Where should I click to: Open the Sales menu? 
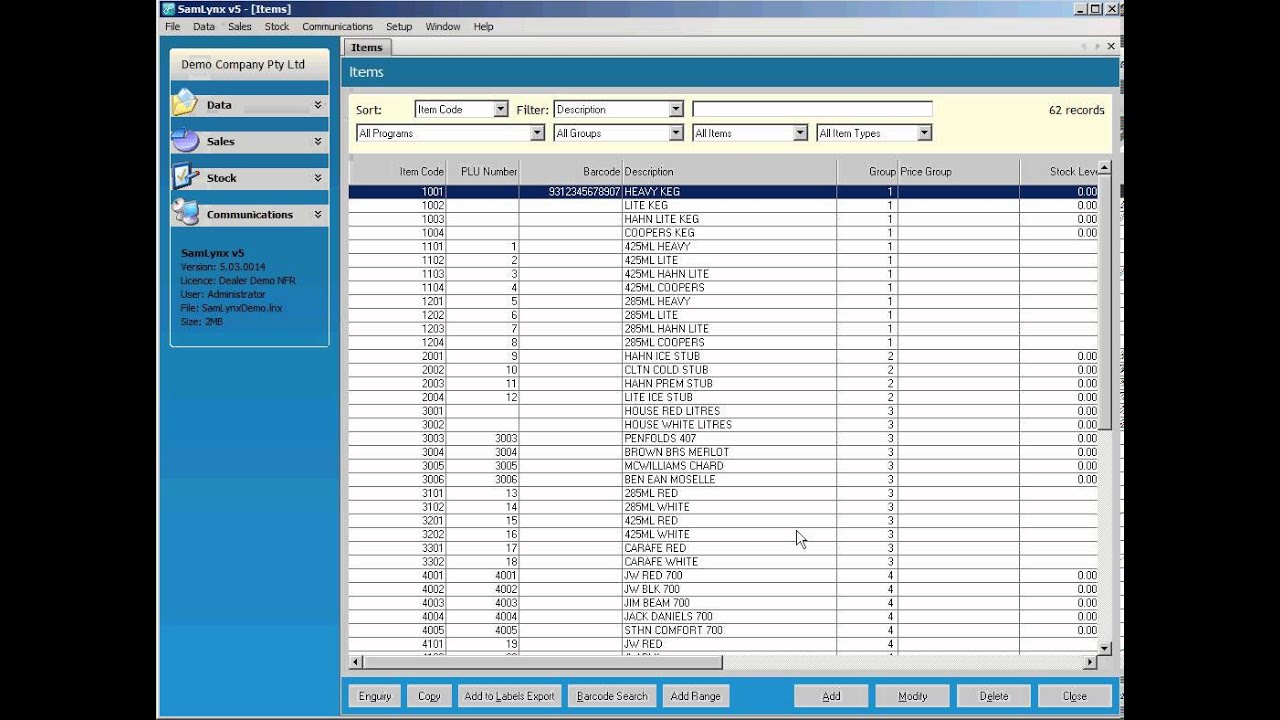(240, 27)
